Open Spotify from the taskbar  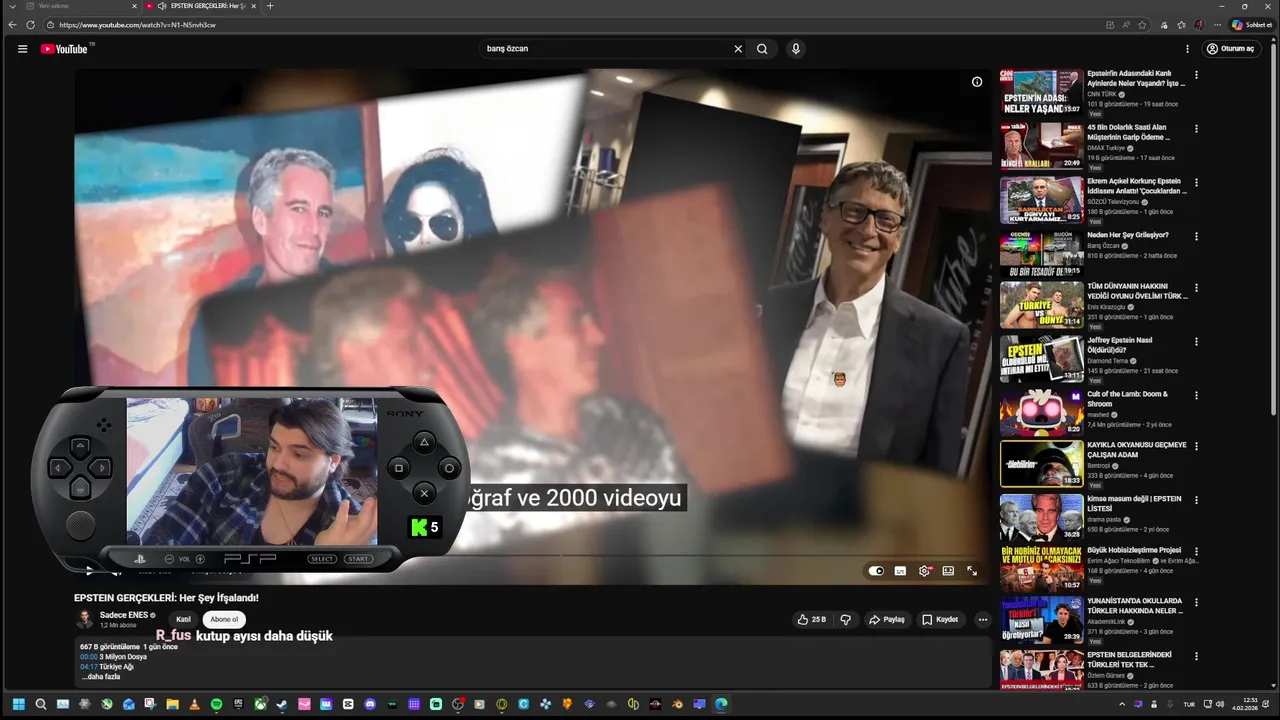tap(216, 704)
